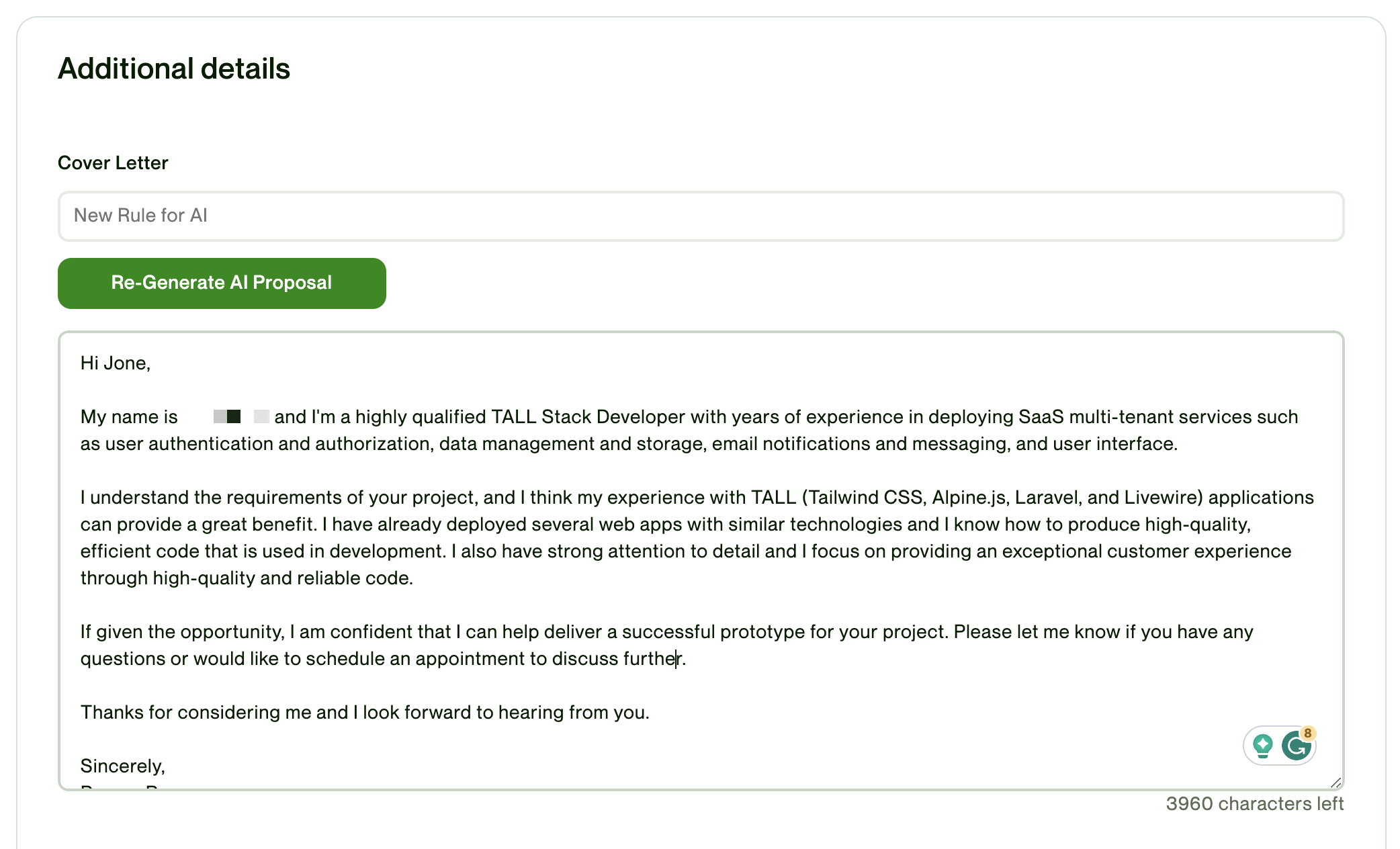
Task: Click the resize handle of the cover letter box
Action: pyautogui.click(x=1337, y=783)
